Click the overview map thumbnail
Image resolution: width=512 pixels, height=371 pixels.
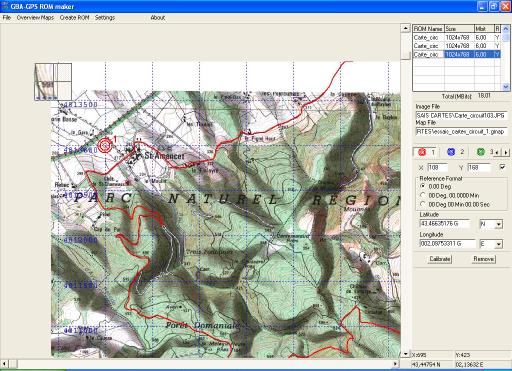pyautogui.click(x=53, y=82)
